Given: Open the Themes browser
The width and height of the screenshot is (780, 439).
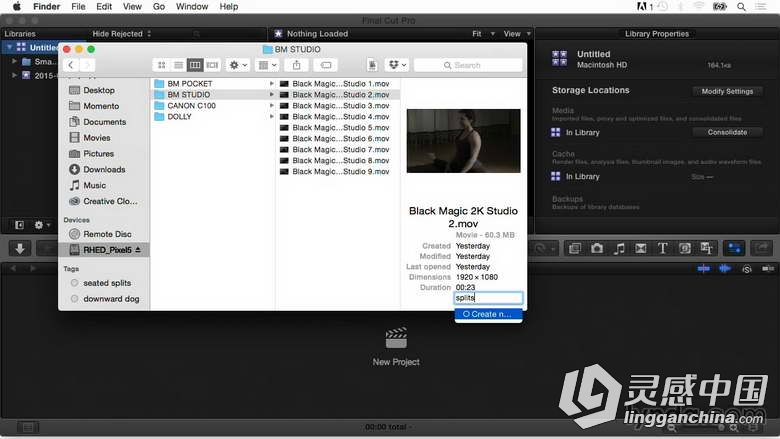Looking at the screenshot, I should 706,248.
